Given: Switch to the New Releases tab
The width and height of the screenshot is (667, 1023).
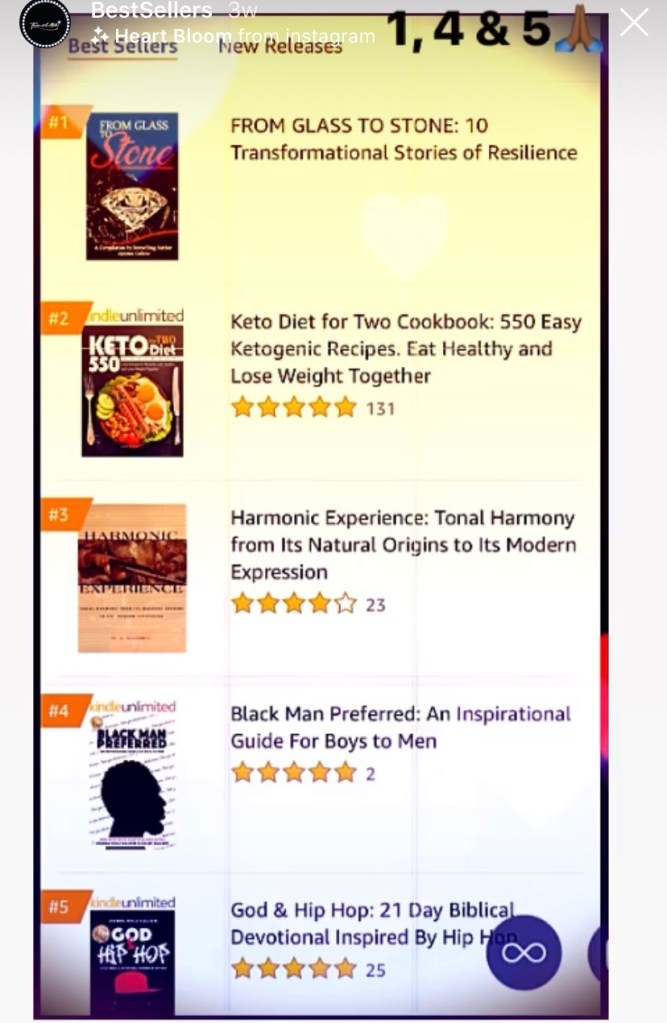Looking at the screenshot, I should tap(280, 46).
